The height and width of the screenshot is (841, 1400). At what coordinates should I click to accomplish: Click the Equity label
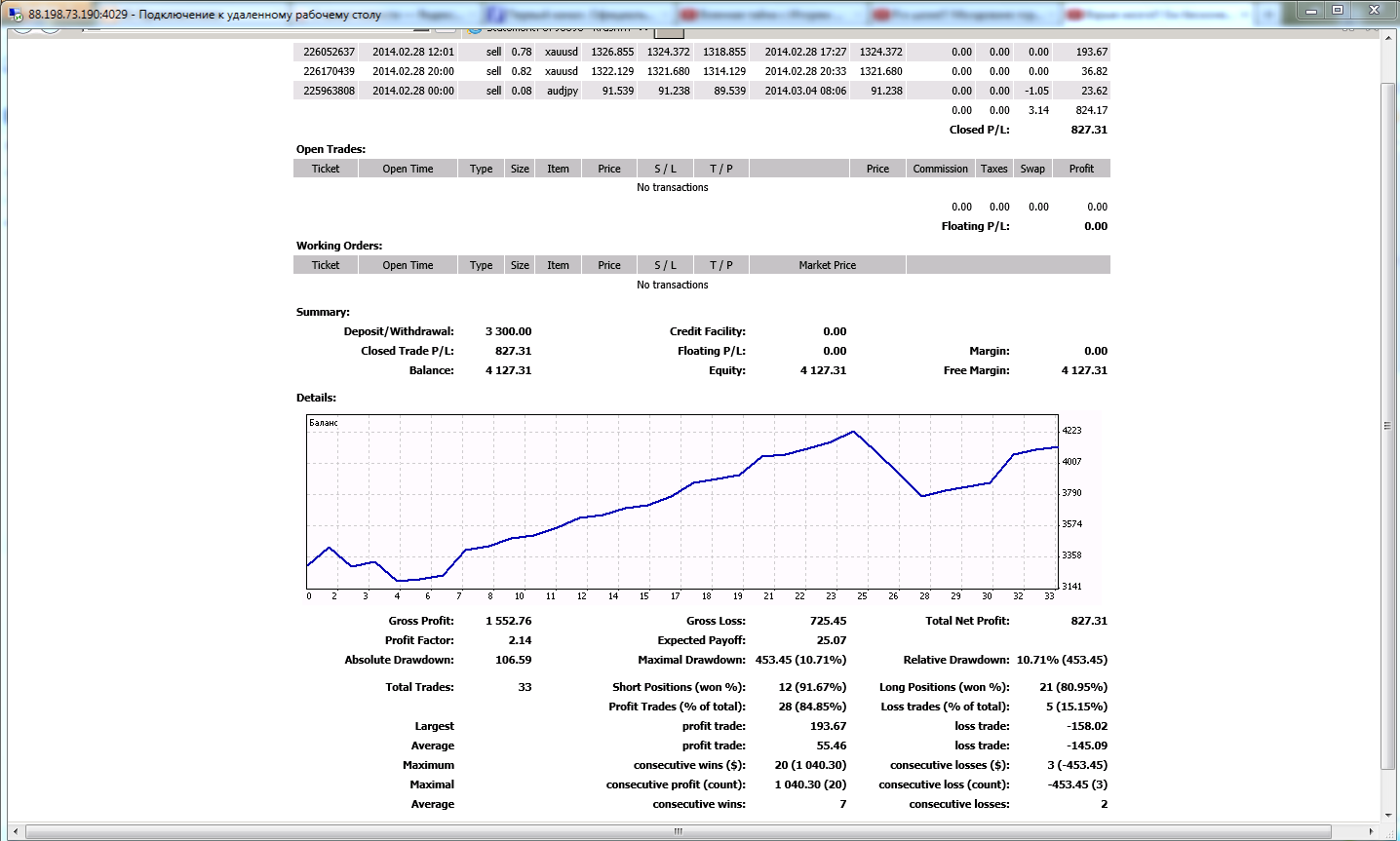pos(727,370)
